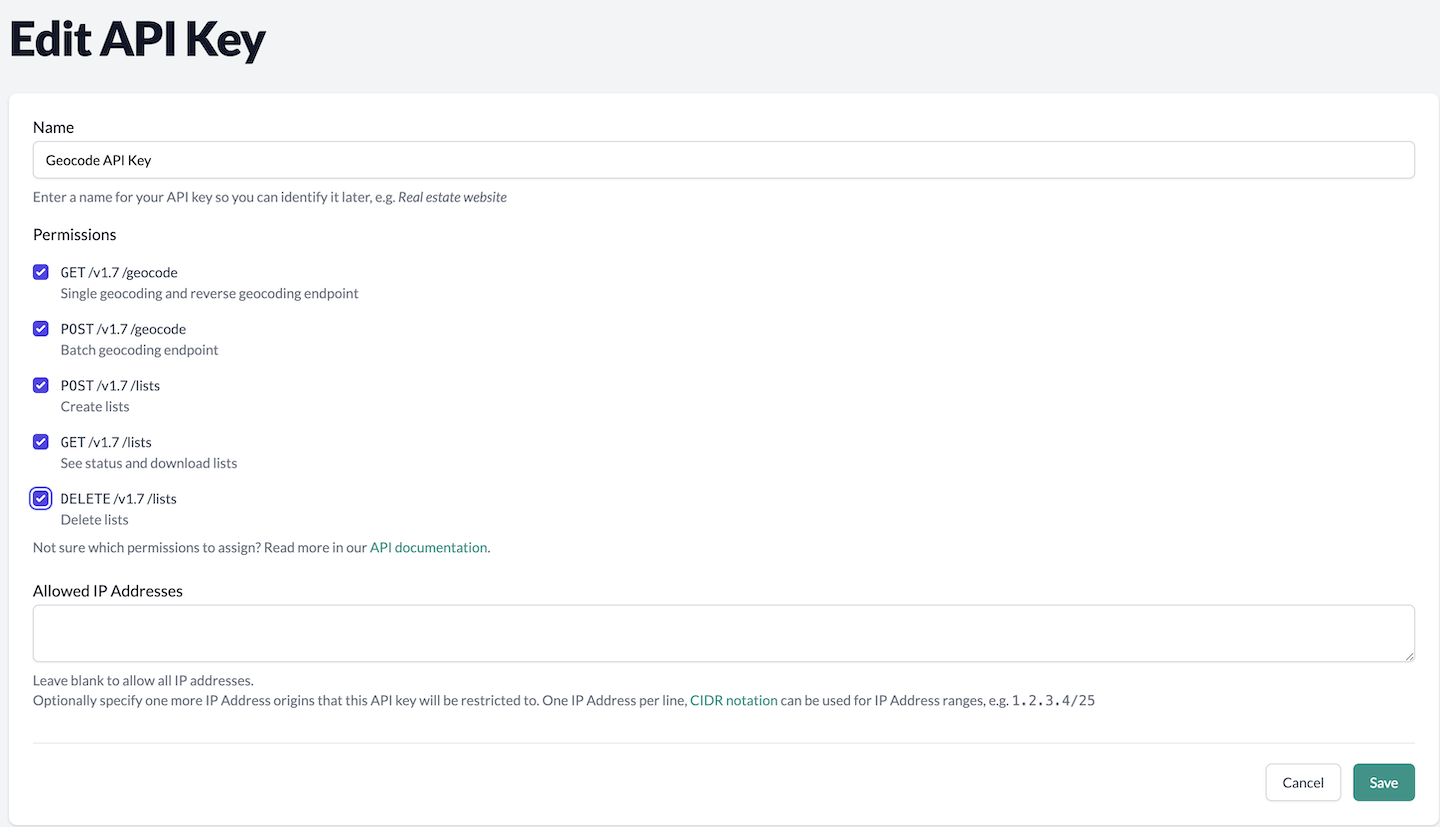Click into the Name input field
Viewport: 1440px width, 827px height.
click(x=723, y=160)
